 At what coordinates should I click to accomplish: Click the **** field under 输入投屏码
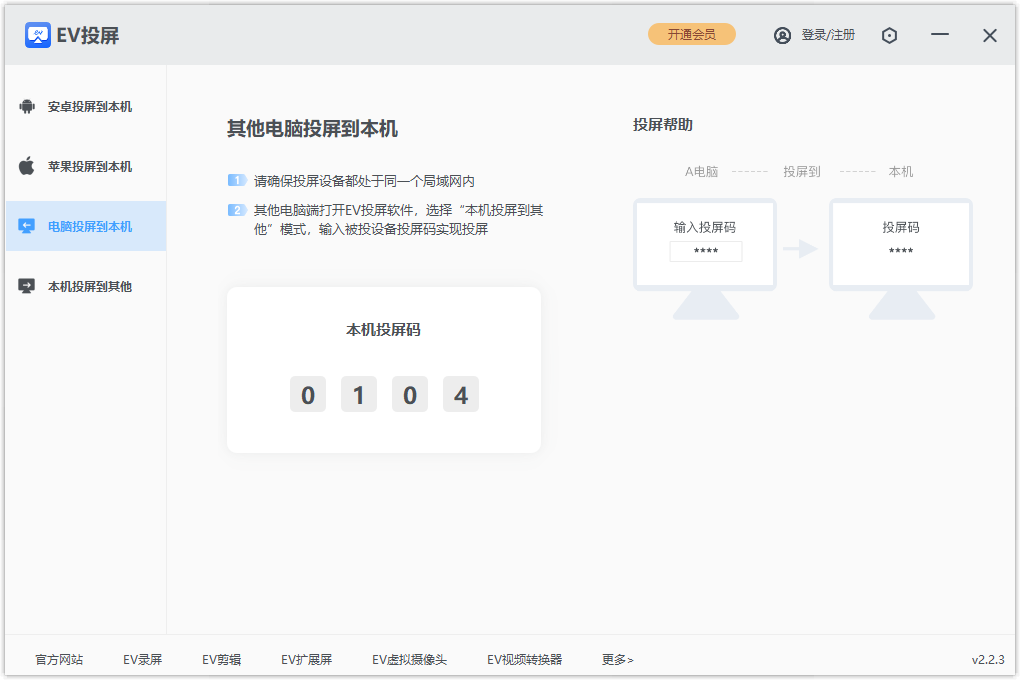[x=706, y=251]
